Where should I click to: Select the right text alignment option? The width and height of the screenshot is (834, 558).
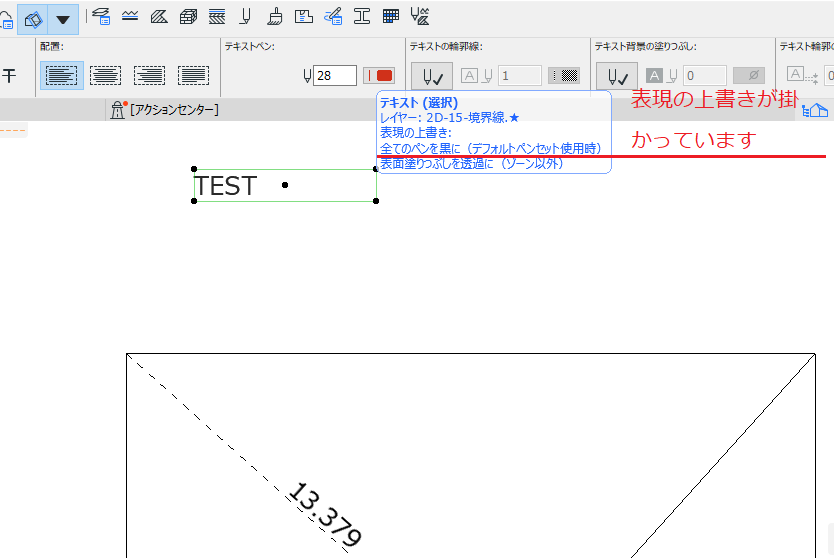click(x=149, y=75)
